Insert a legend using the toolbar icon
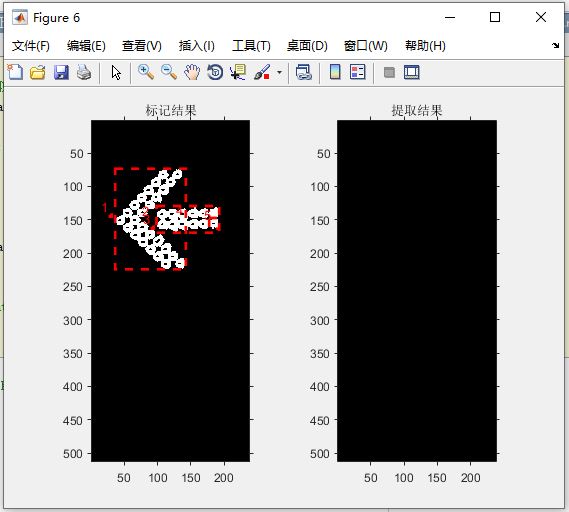Viewport: 569px width, 512px height. 357,72
